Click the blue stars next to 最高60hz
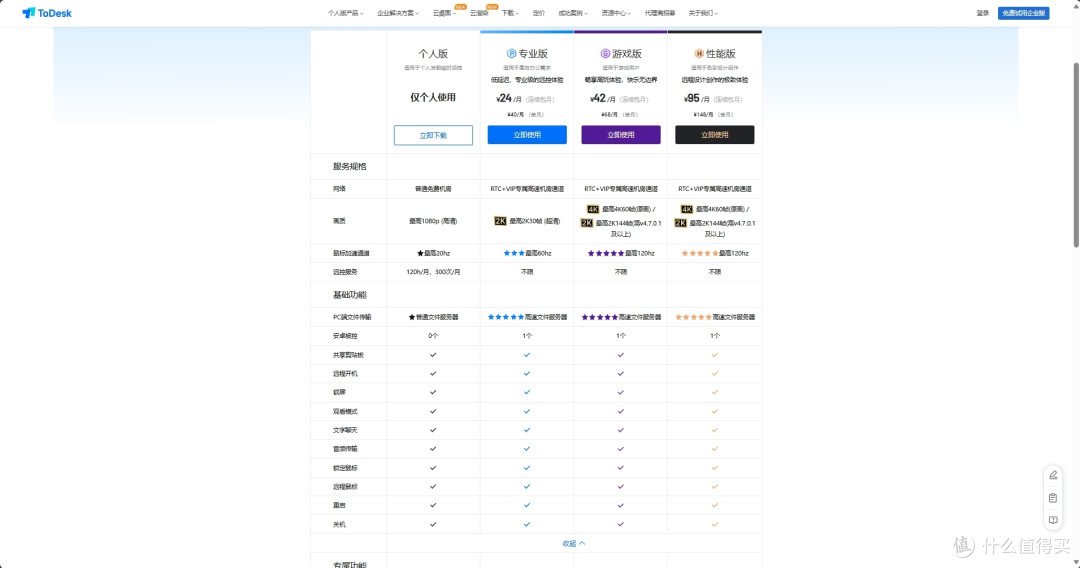Screen dimensions: 1080x568 coord(514,253)
